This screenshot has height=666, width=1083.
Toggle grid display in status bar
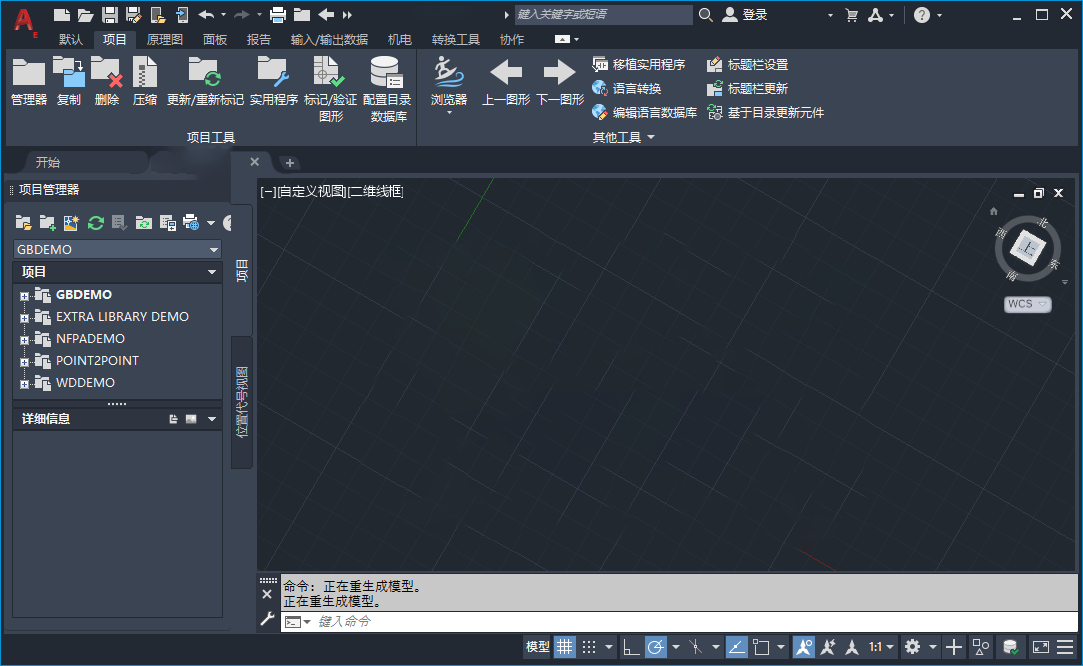(564, 647)
